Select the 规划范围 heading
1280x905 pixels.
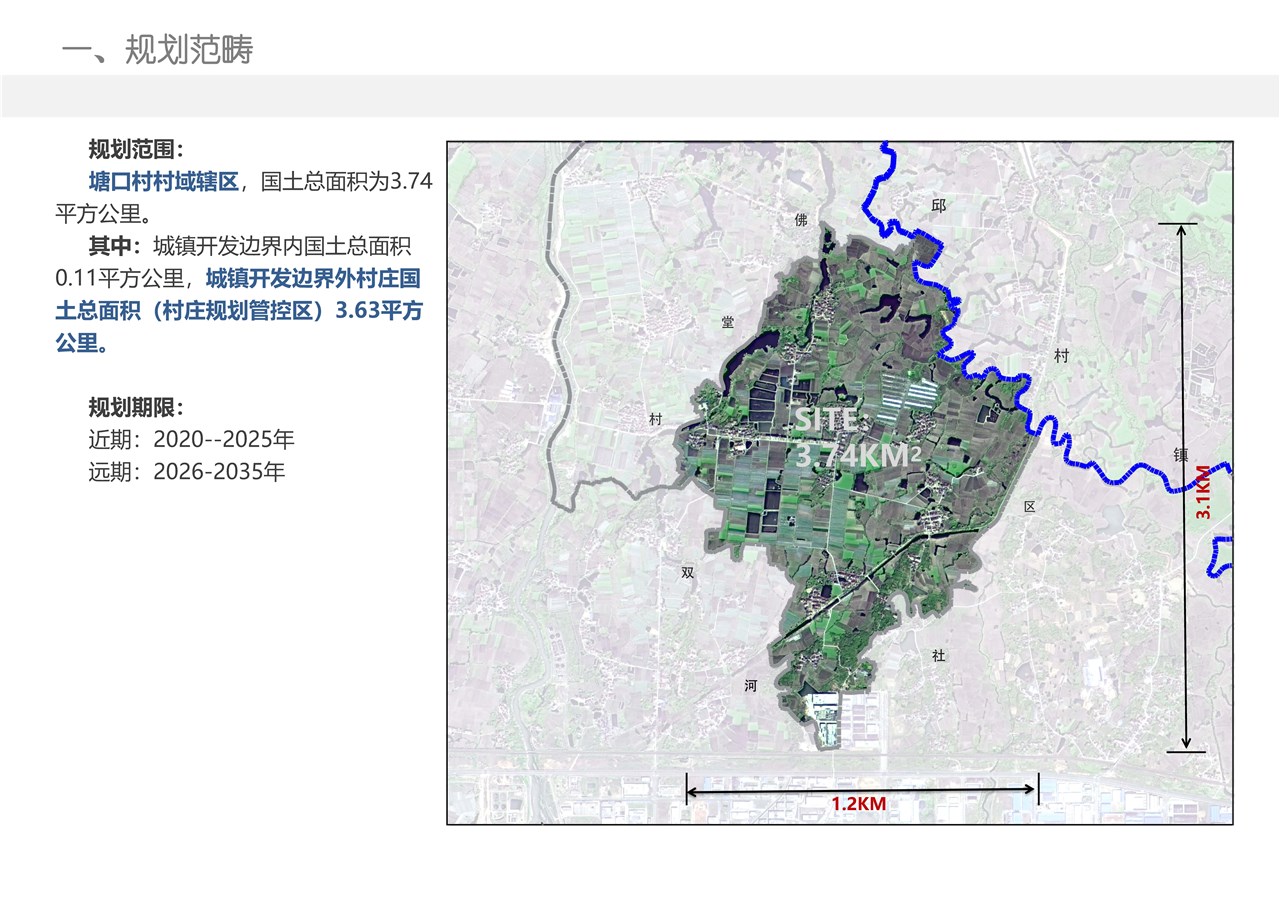[136, 151]
